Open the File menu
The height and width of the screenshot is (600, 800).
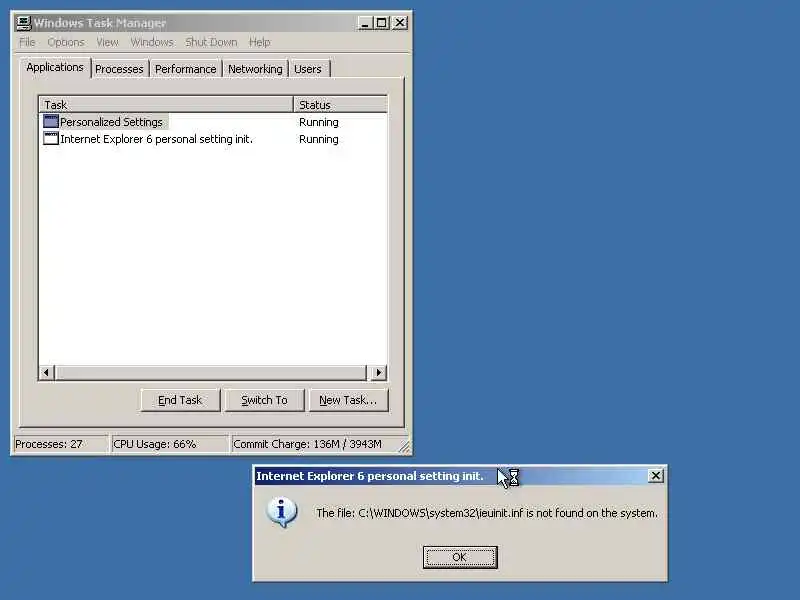tap(27, 42)
